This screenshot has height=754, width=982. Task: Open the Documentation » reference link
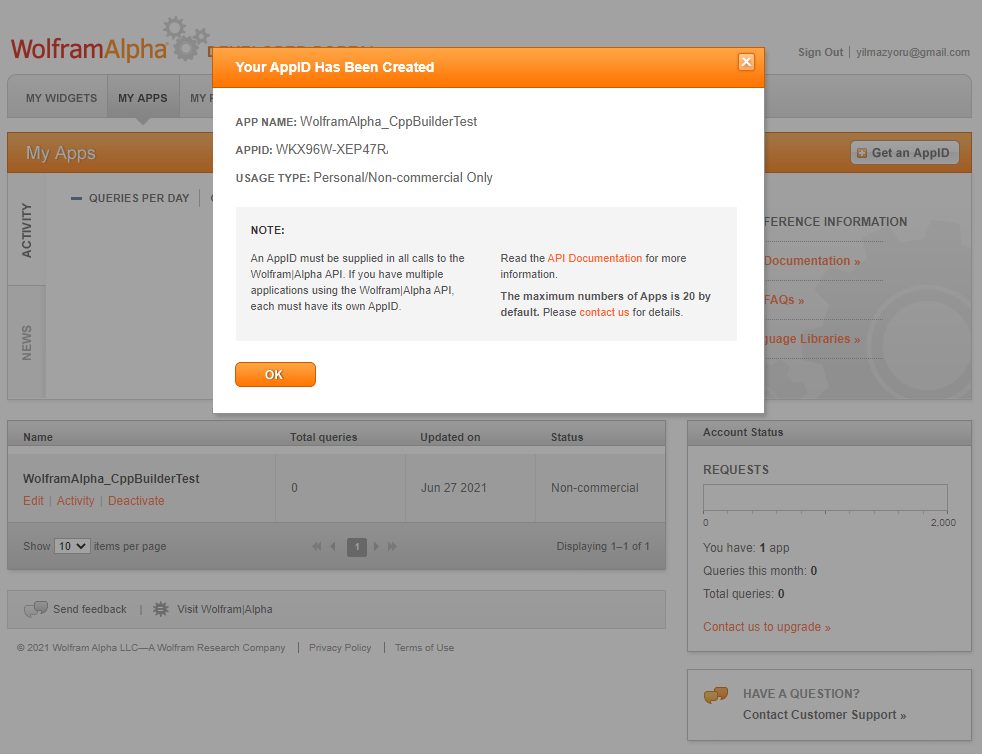click(812, 261)
